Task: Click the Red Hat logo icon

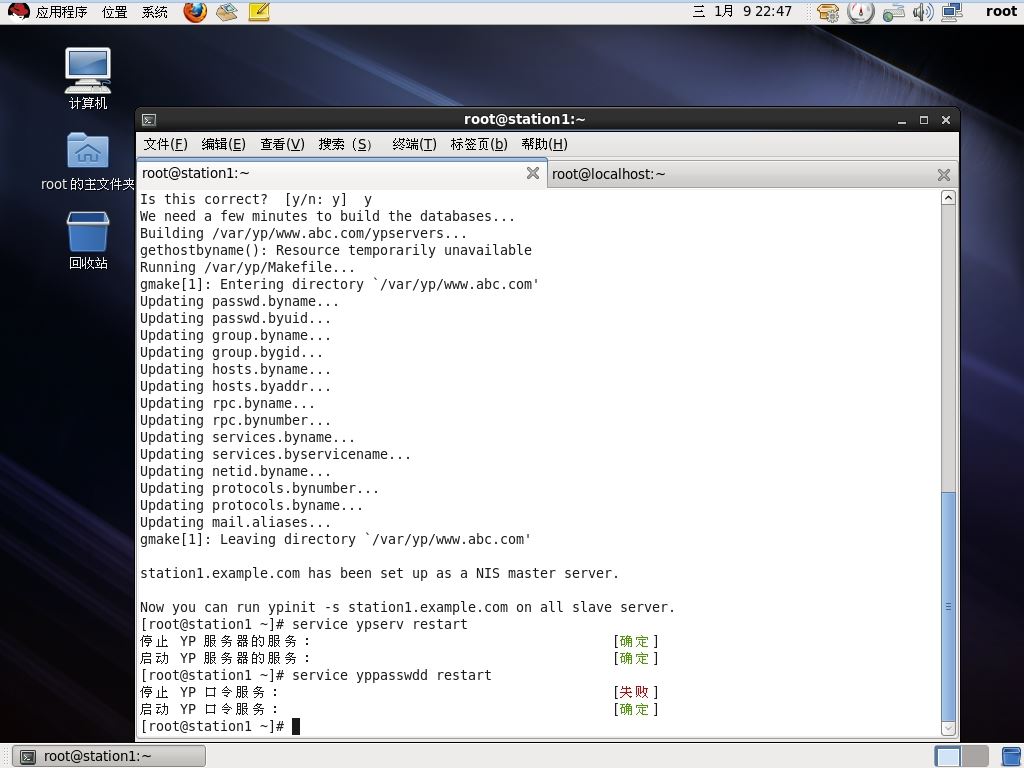Action: [18, 12]
